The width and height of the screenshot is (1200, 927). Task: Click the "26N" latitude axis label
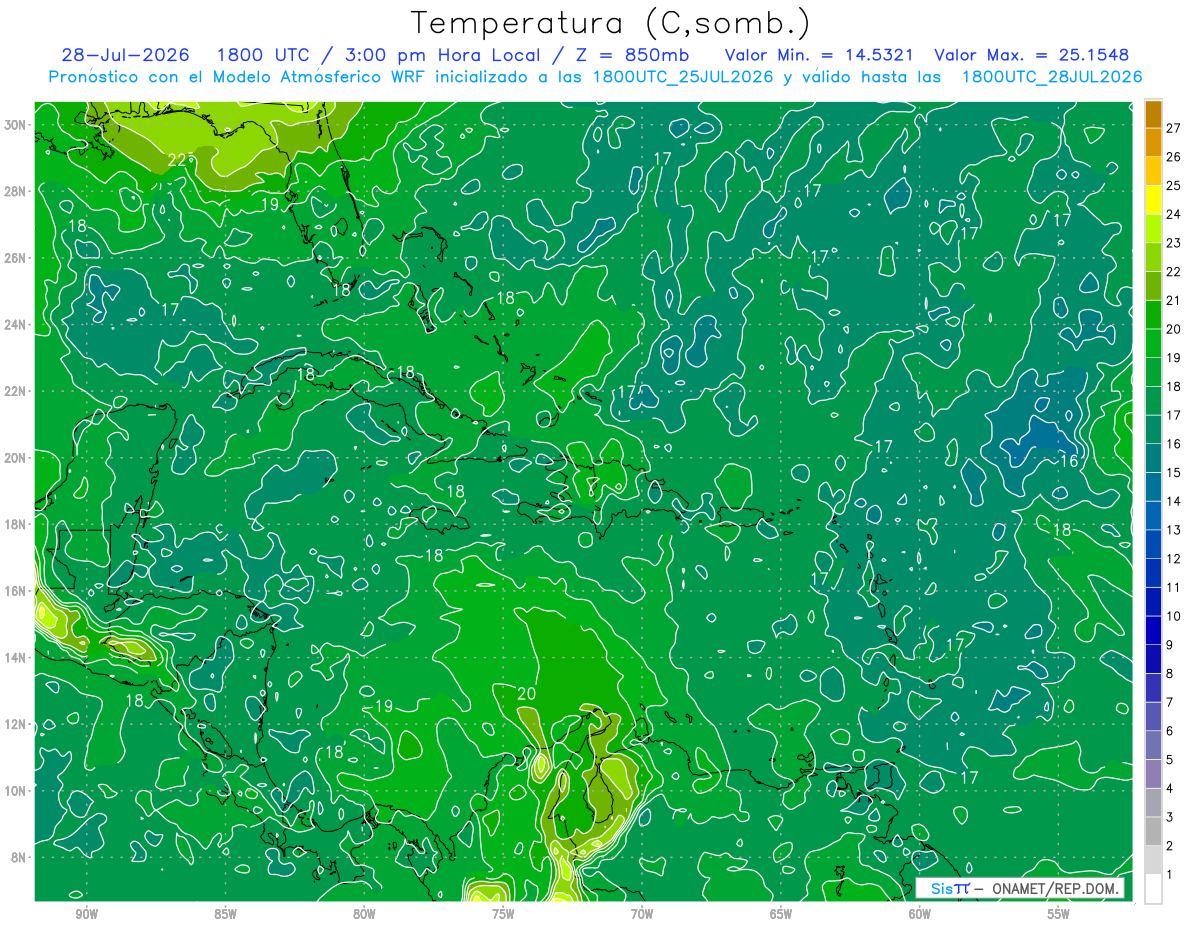pyautogui.click(x=16, y=258)
